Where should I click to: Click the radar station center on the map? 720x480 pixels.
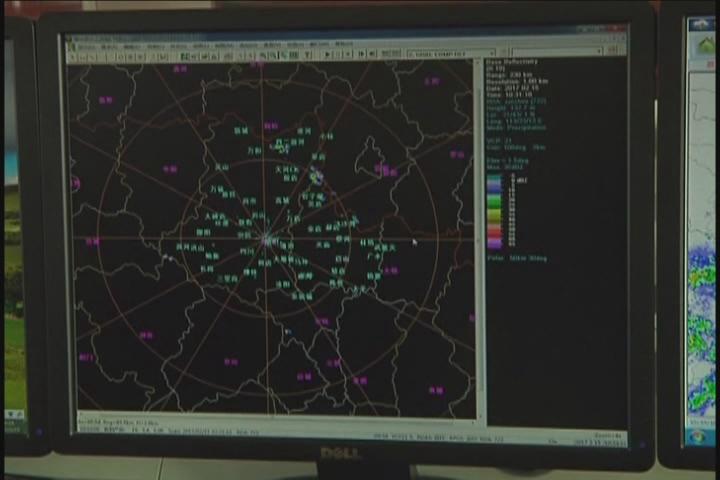267,238
